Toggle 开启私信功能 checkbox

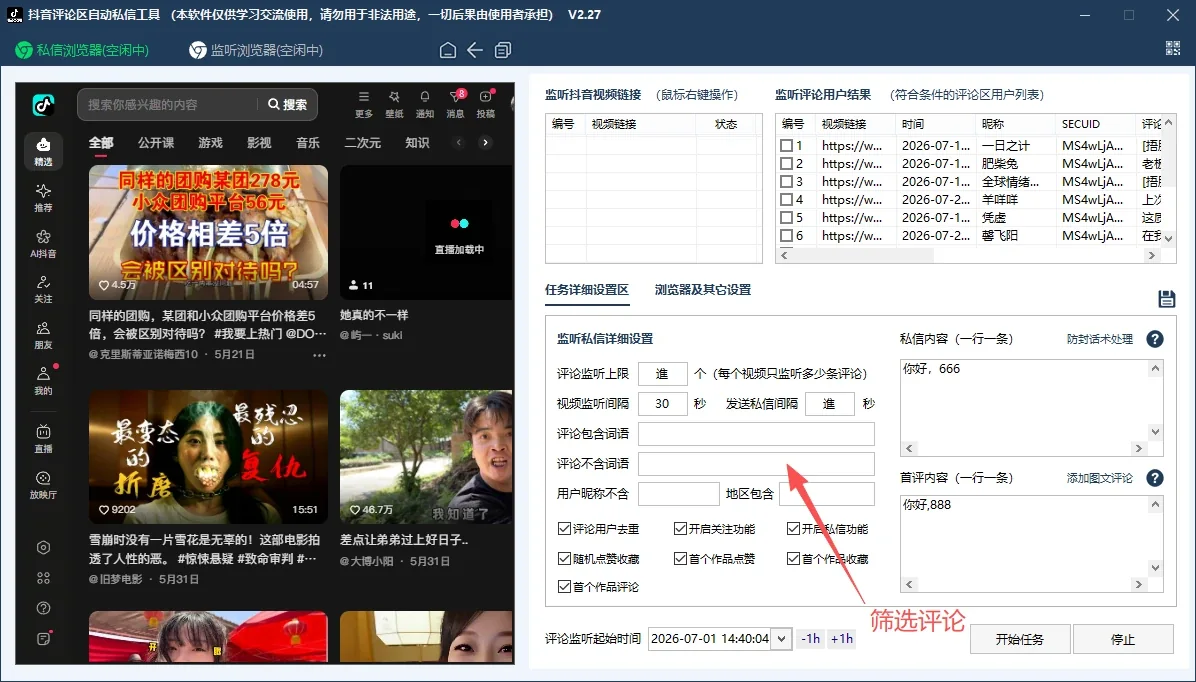tap(793, 529)
